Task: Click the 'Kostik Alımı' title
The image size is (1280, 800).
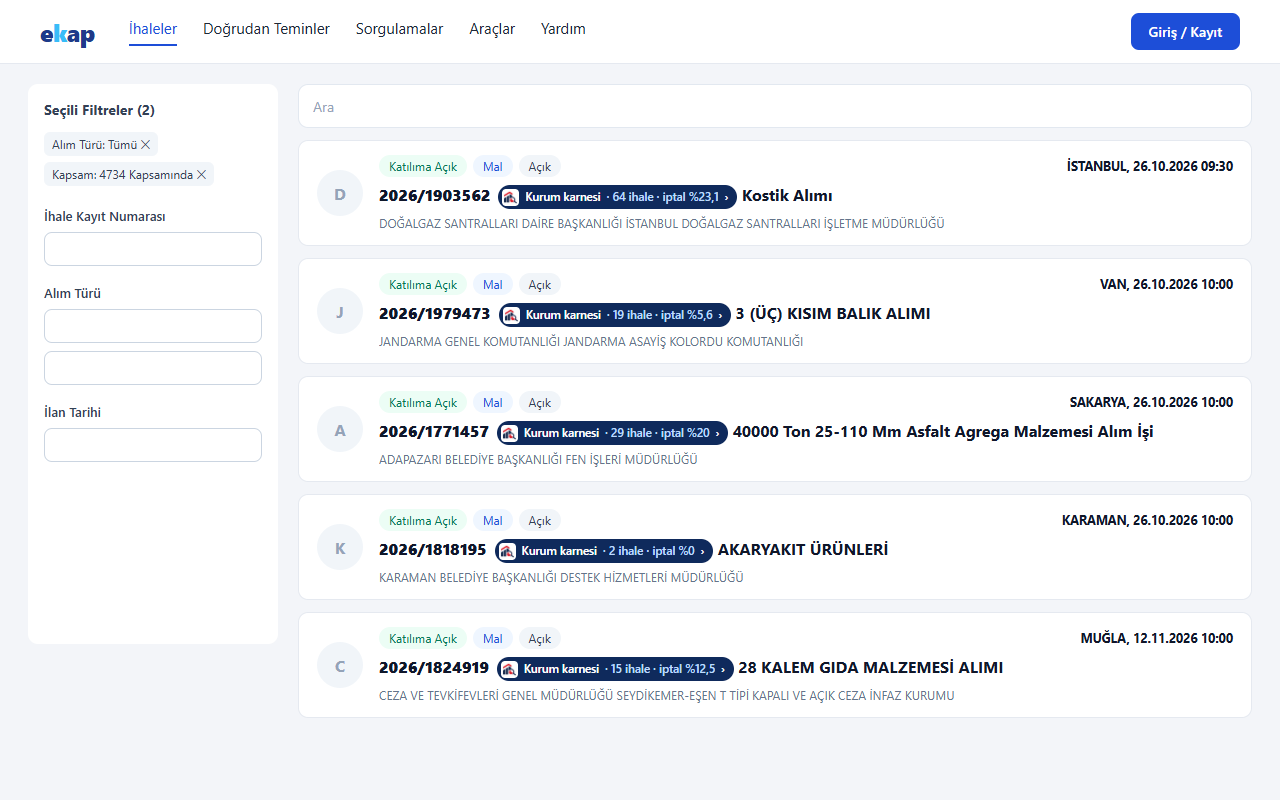Action: coord(787,196)
